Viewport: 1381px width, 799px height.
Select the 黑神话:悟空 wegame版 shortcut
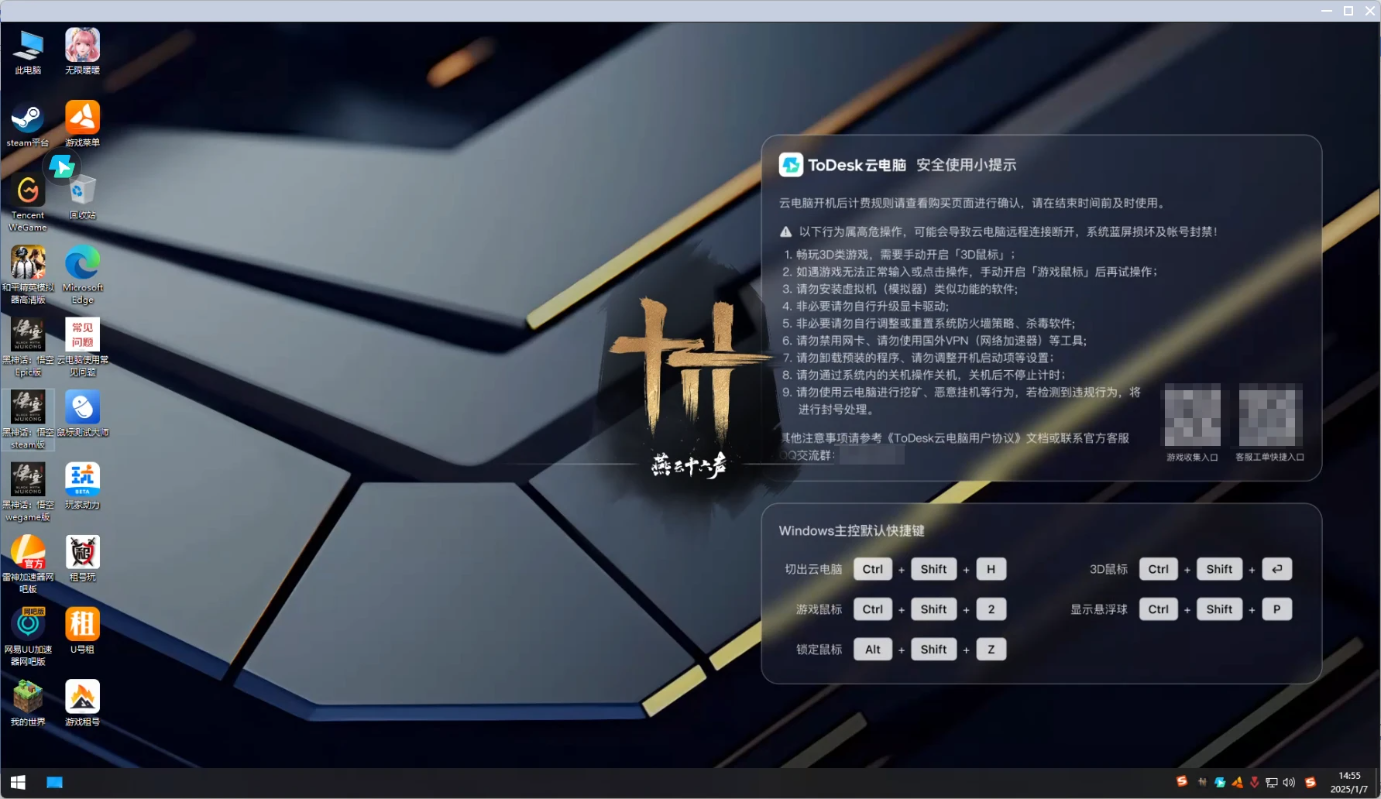[x=28, y=492]
